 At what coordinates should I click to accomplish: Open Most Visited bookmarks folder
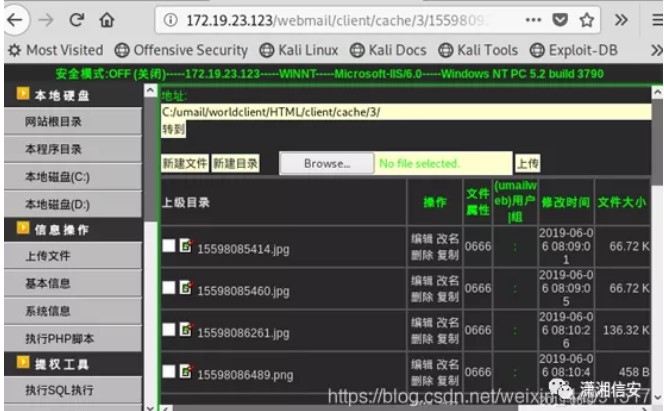point(56,50)
